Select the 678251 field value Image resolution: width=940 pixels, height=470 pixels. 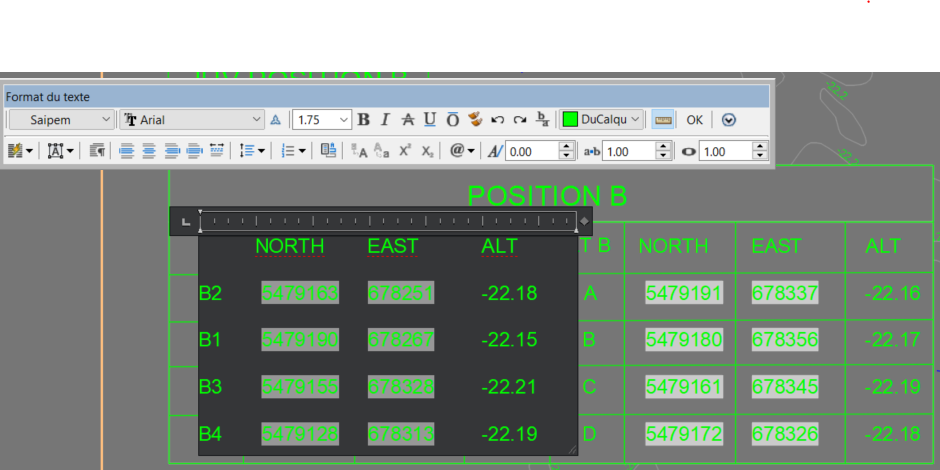pyautogui.click(x=400, y=293)
